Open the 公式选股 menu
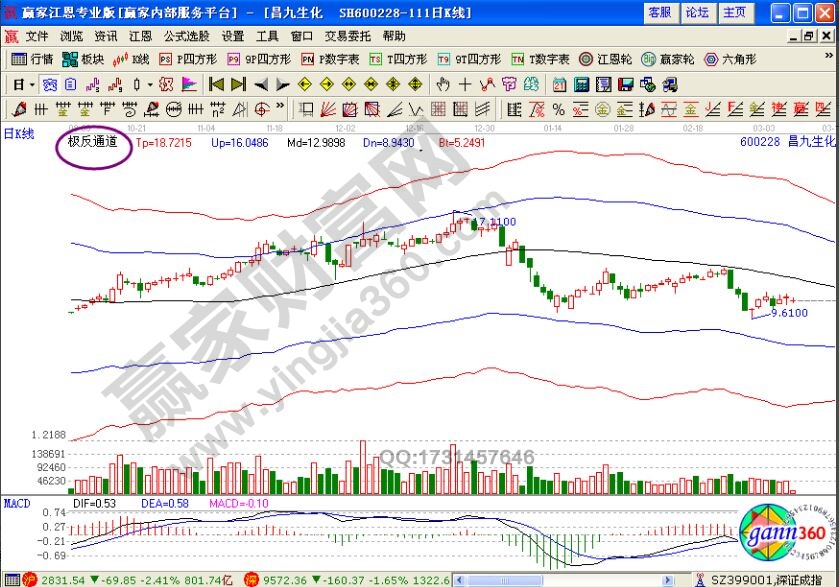This screenshot has height=587, width=839. click(x=186, y=36)
